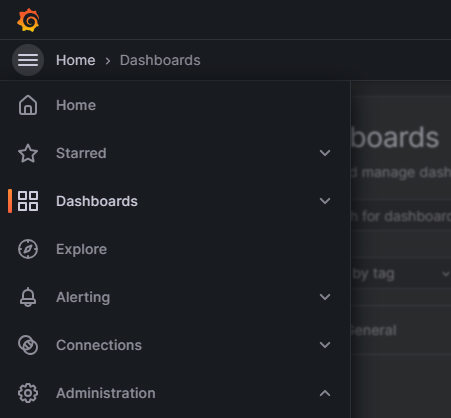Open the filter by tag dropdown
This screenshot has height=418, width=451.
point(401,274)
